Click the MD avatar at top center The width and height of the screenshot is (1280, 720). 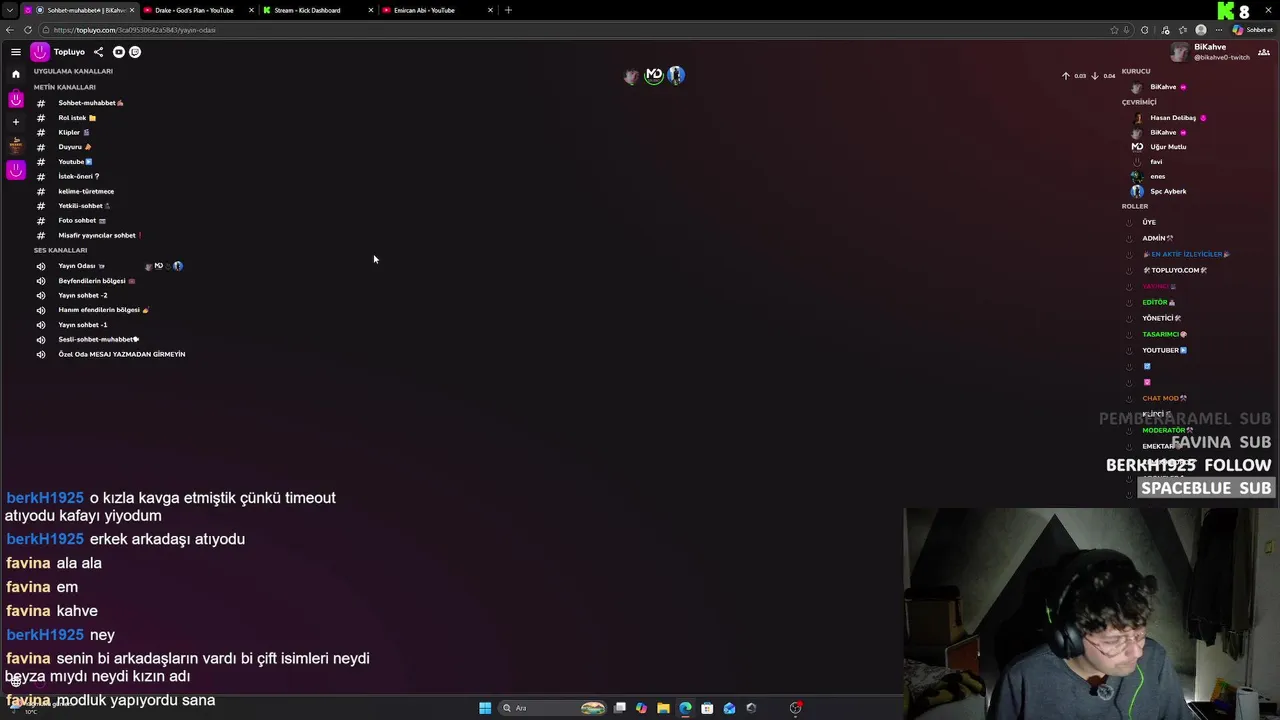point(654,75)
